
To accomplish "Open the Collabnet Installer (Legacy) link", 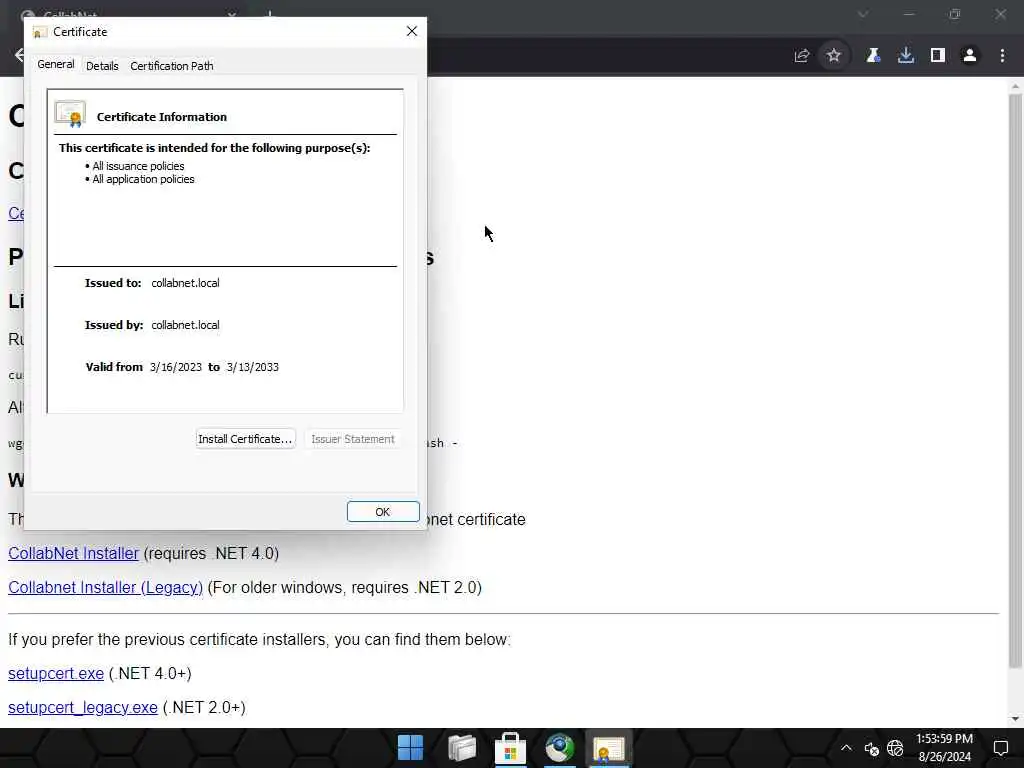I will coord(105,587).
